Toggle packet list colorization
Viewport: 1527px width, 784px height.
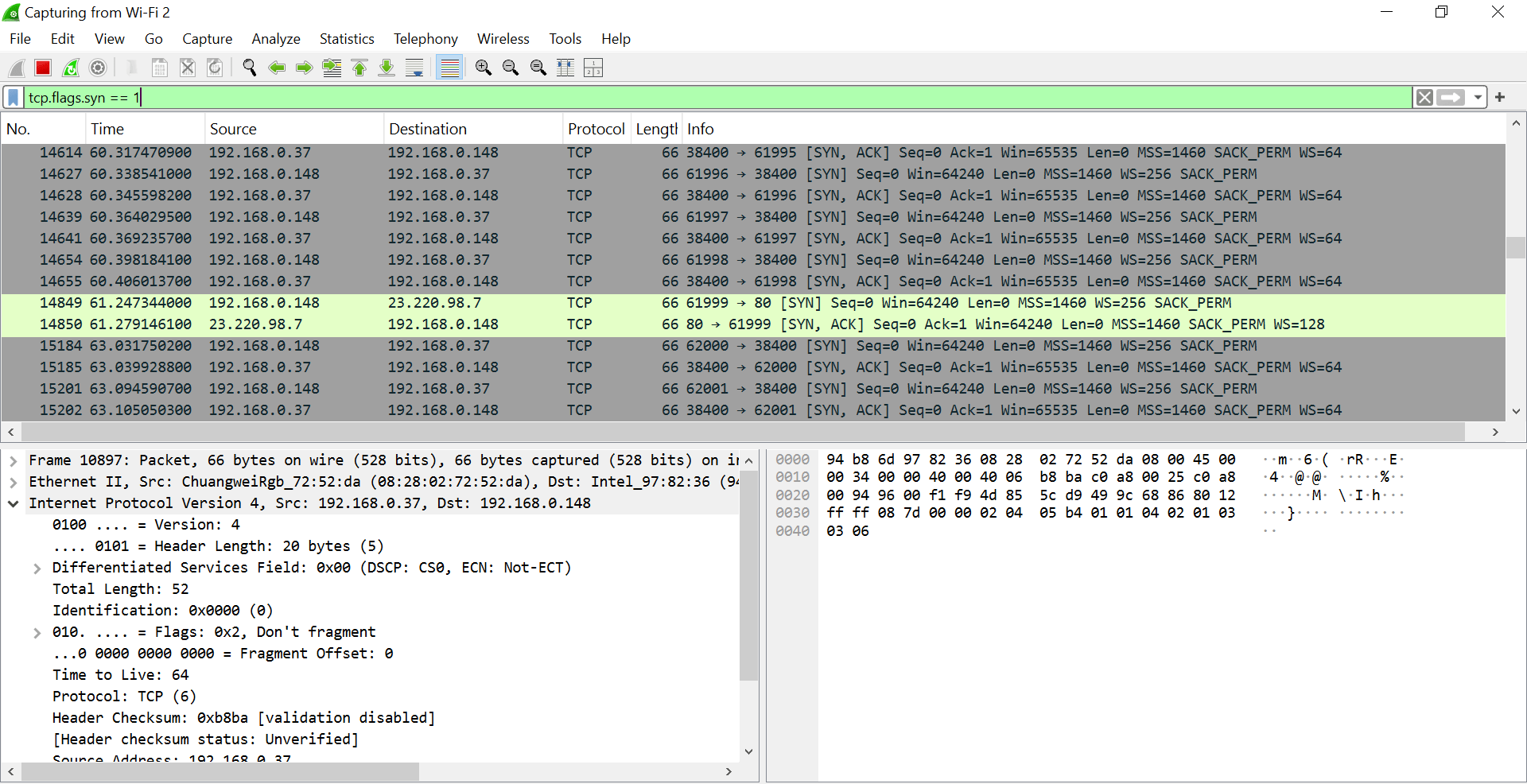(450, 68)
